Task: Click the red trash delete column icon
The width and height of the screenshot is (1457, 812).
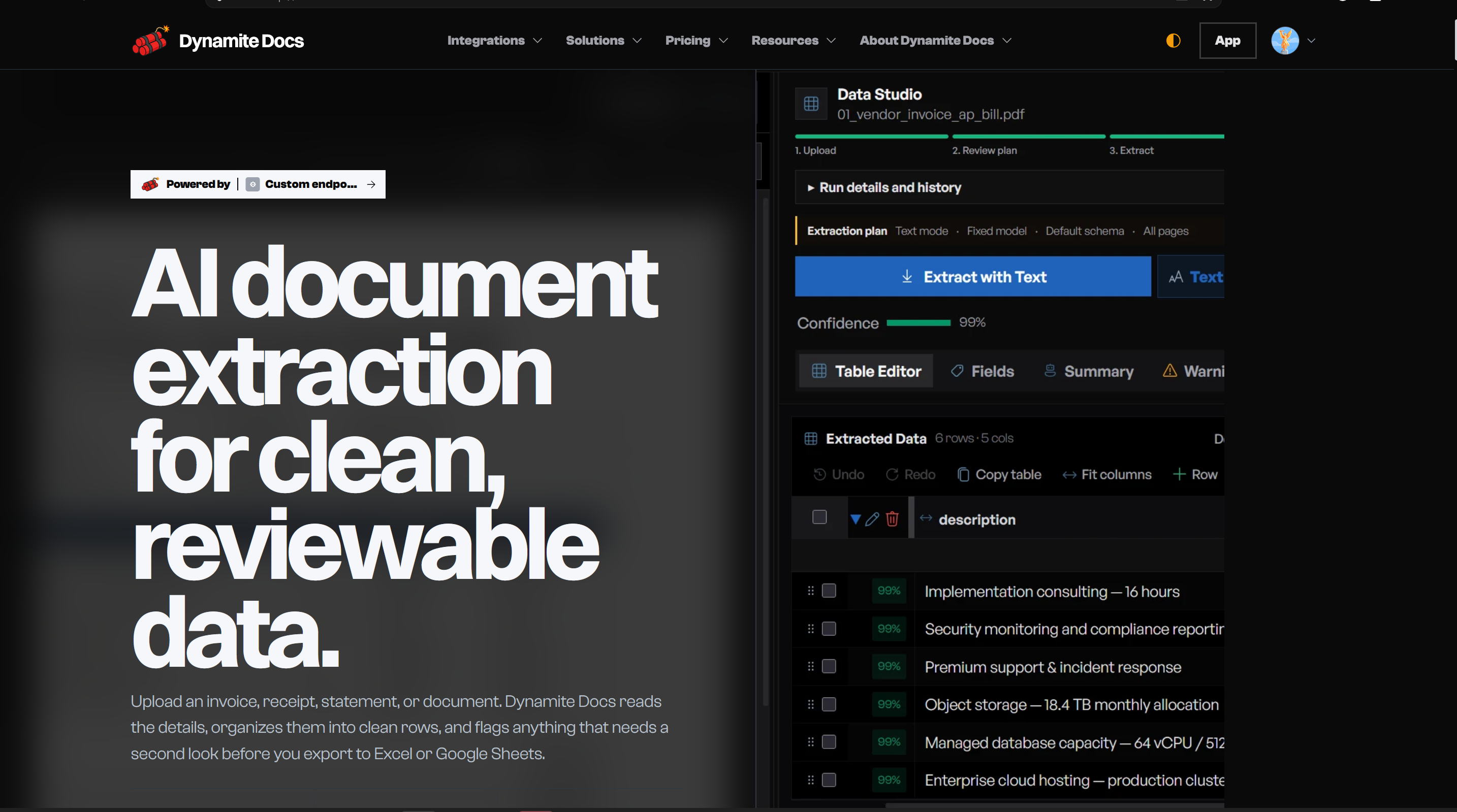Action: tap(892, 518)
